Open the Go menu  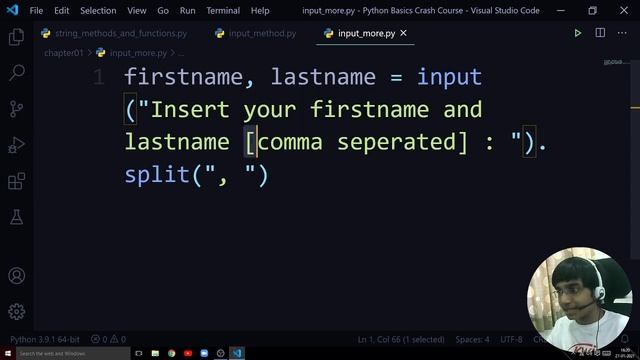(x=163, y=11)
